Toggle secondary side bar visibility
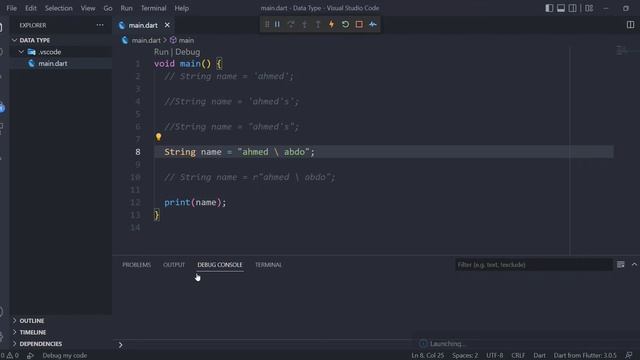 573,8
